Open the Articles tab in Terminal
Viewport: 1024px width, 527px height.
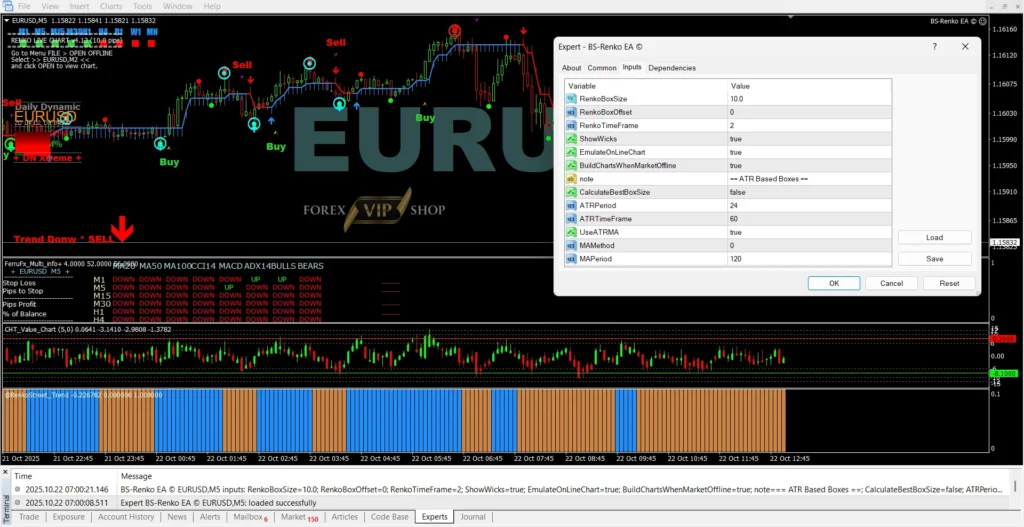point(345,517)
